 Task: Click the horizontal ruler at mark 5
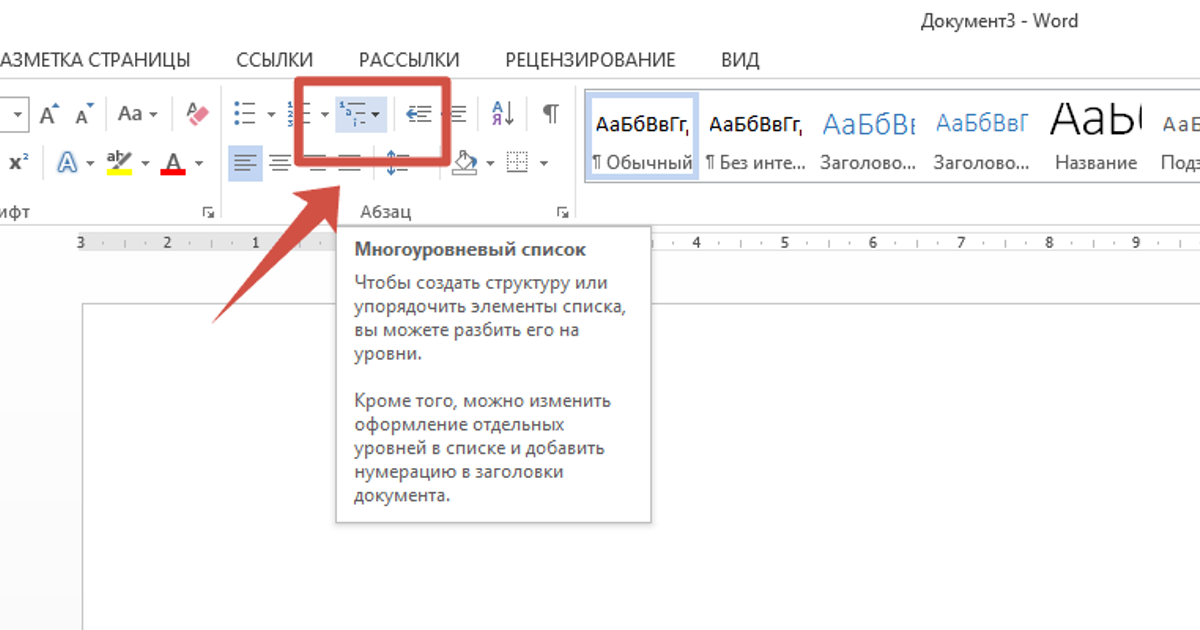785,242
